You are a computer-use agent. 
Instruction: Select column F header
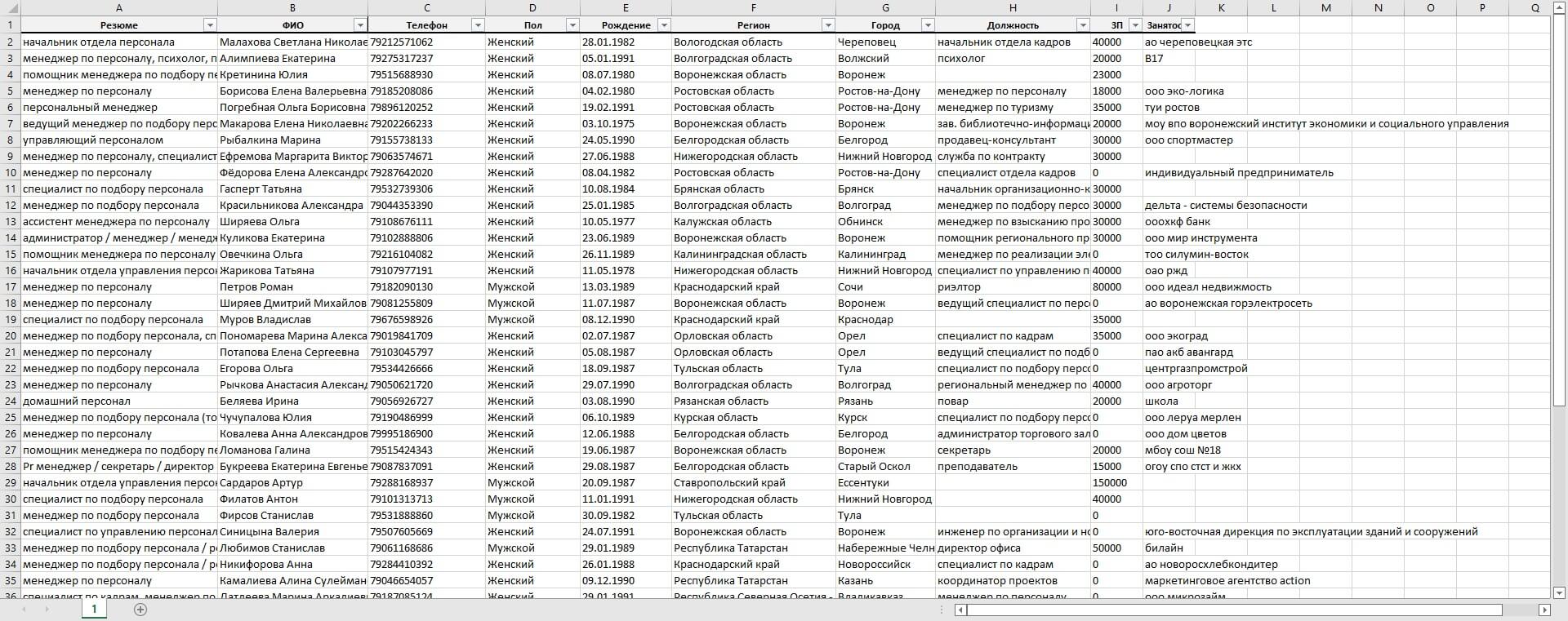pyautogui.click(x=753, y=8)
